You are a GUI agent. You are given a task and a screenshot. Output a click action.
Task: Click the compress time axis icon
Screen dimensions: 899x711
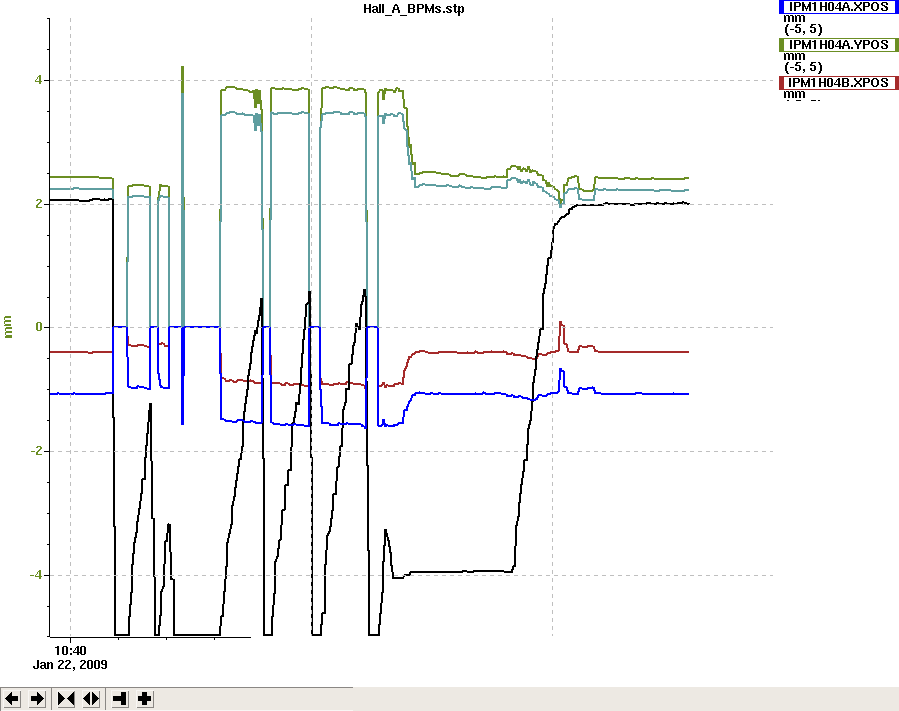66,699
